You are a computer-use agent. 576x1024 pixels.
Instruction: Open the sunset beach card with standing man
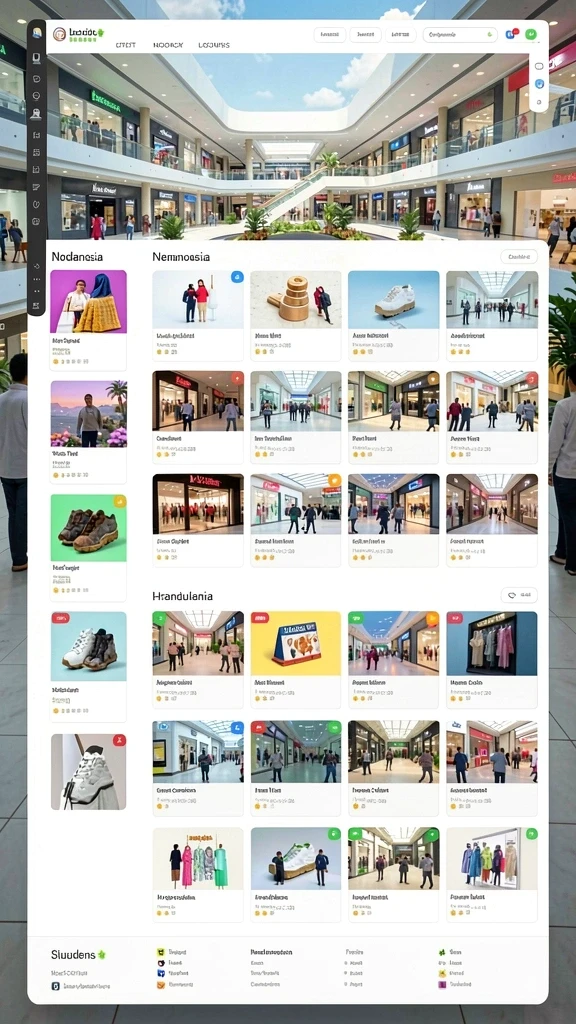[x=89, y=432]
